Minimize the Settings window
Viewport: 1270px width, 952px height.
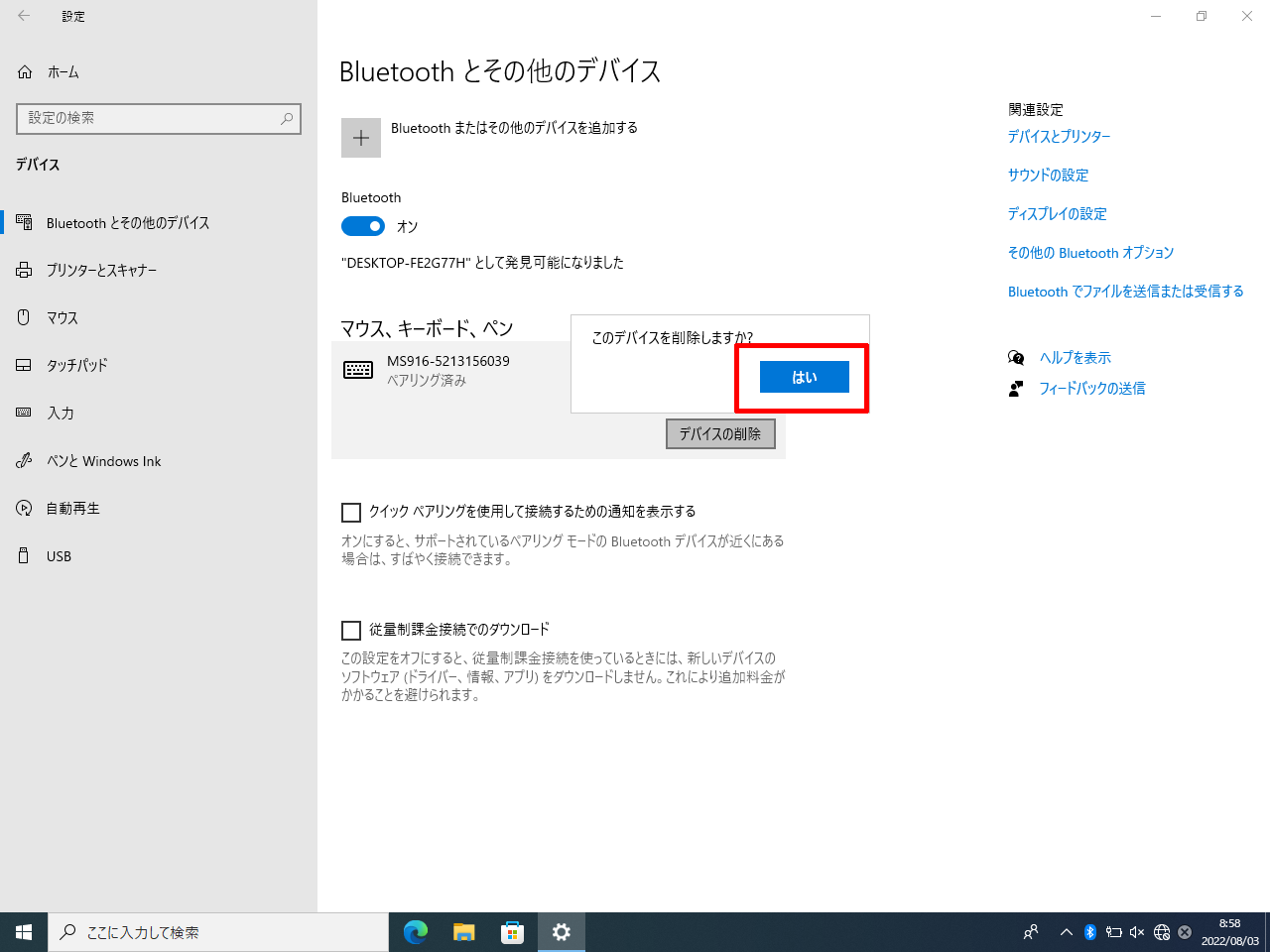point(1156,16)
